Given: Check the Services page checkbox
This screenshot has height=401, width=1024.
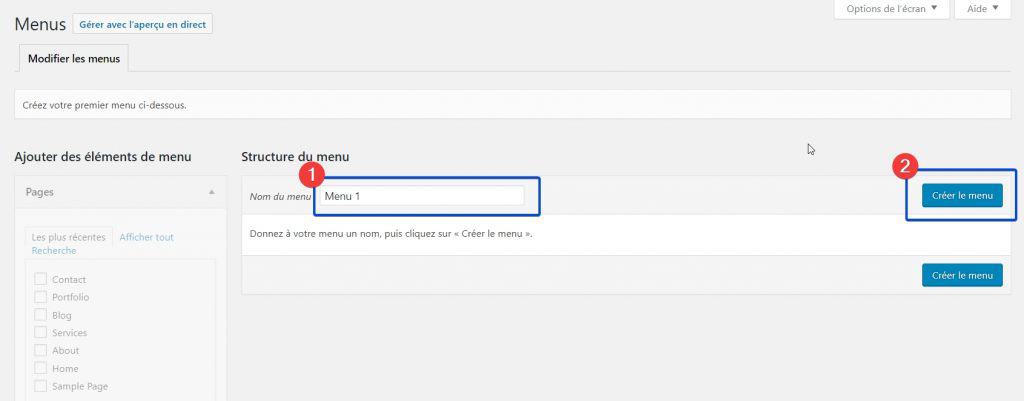Looking at the screenshot, I should pos(40,333).
